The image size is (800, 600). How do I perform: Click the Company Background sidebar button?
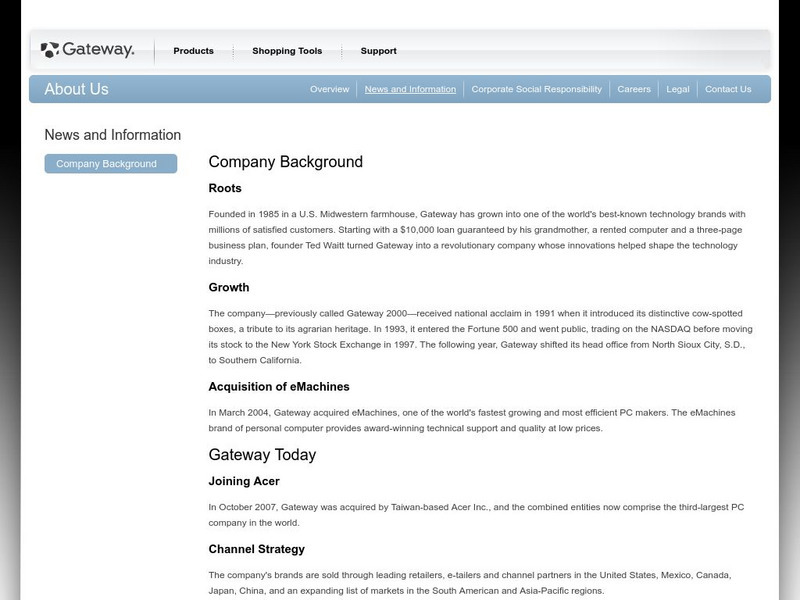click(111, 164)
